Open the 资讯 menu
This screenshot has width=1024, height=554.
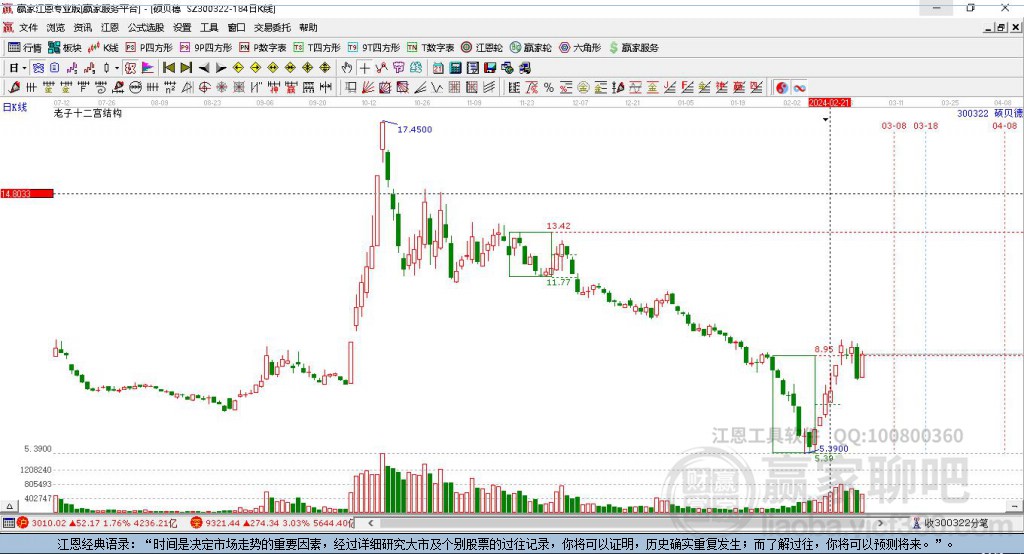tap(82, 27)
